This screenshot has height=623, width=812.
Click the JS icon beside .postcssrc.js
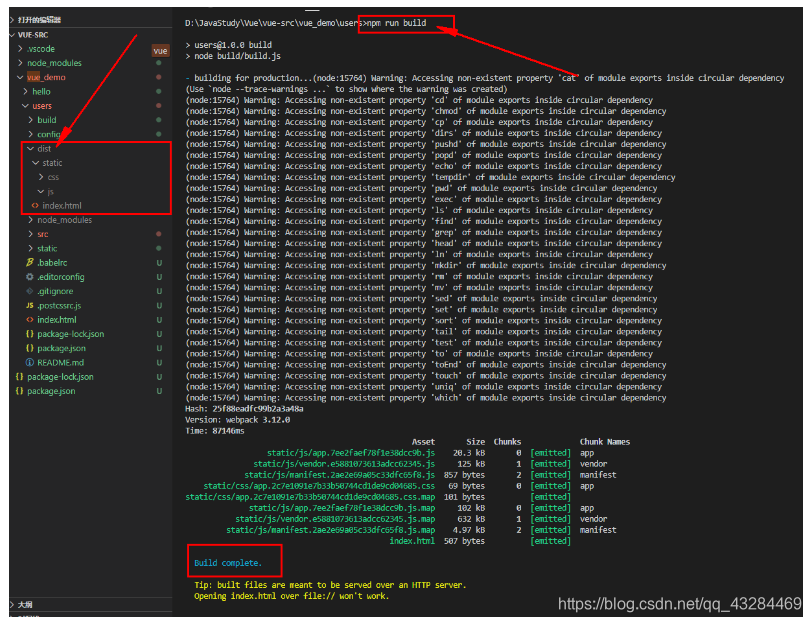point(30,306)
